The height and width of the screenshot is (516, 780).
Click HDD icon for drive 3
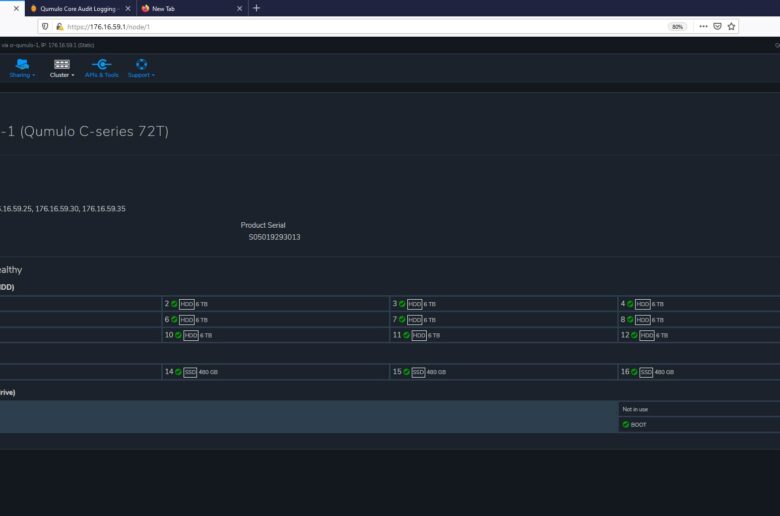414,304
